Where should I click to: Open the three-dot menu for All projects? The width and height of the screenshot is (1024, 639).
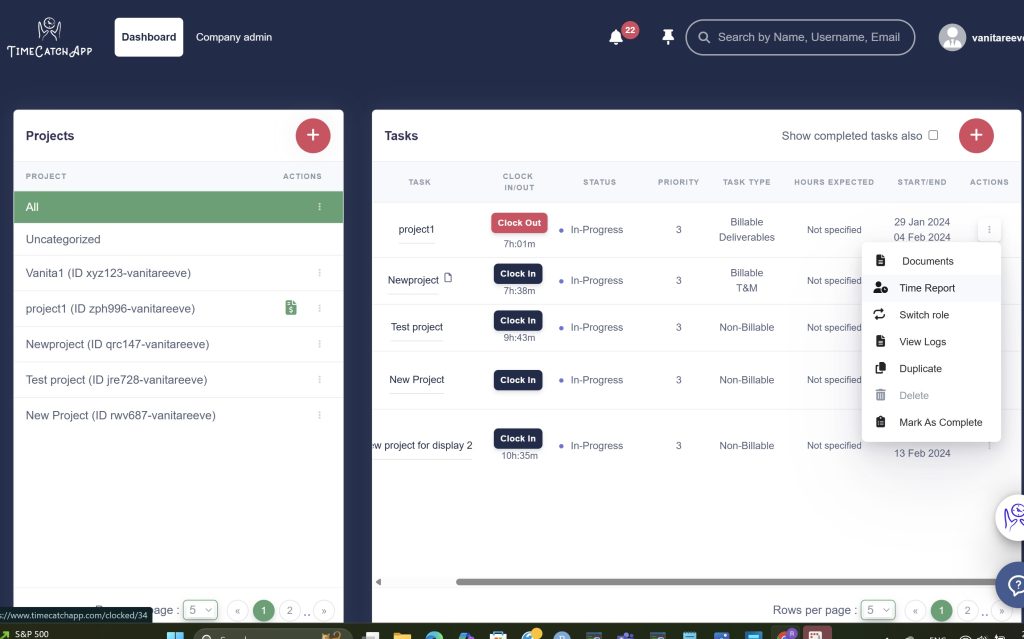320,207
